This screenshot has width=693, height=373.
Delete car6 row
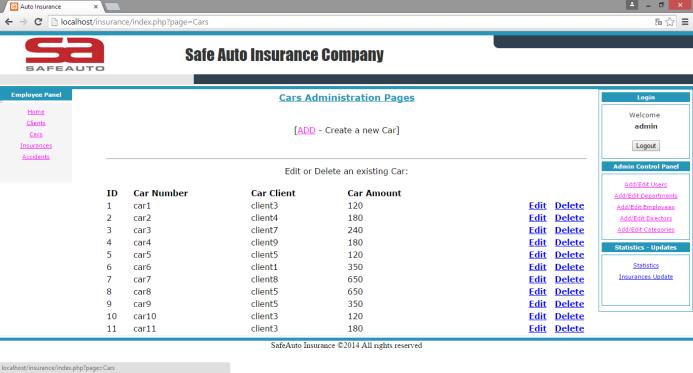(x=569, y=267)
